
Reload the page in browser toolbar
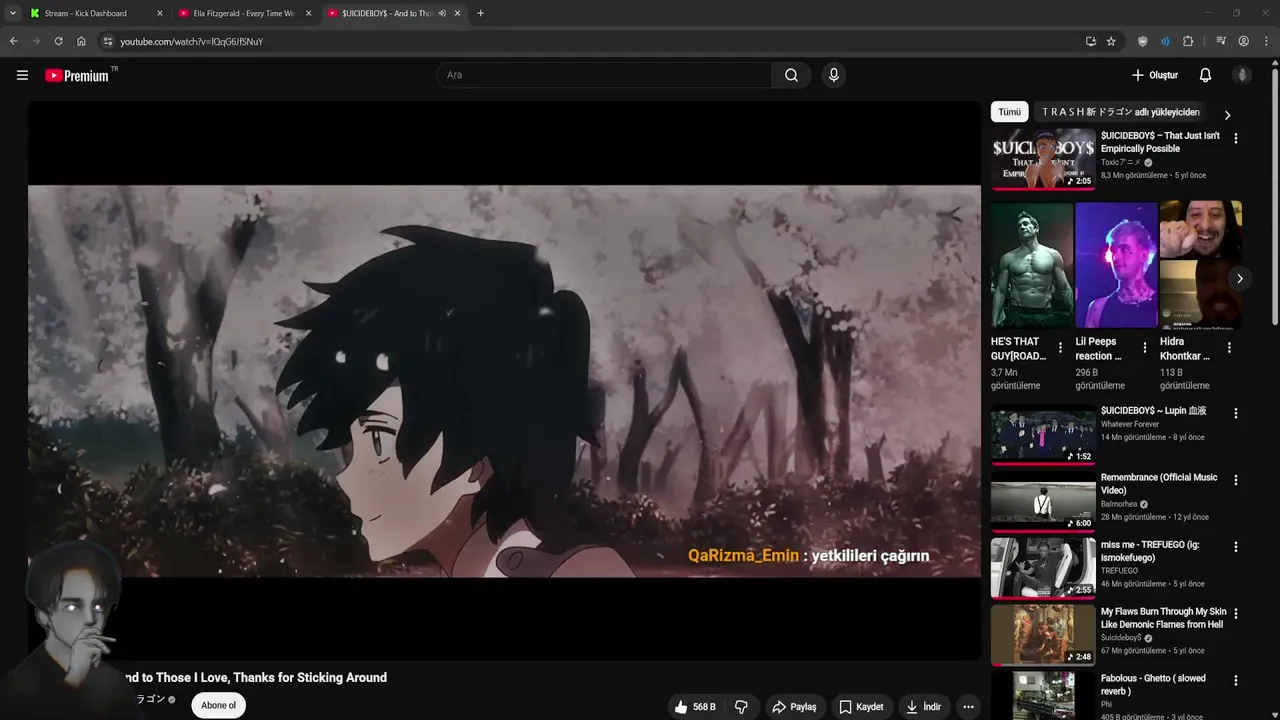point(58,41)
